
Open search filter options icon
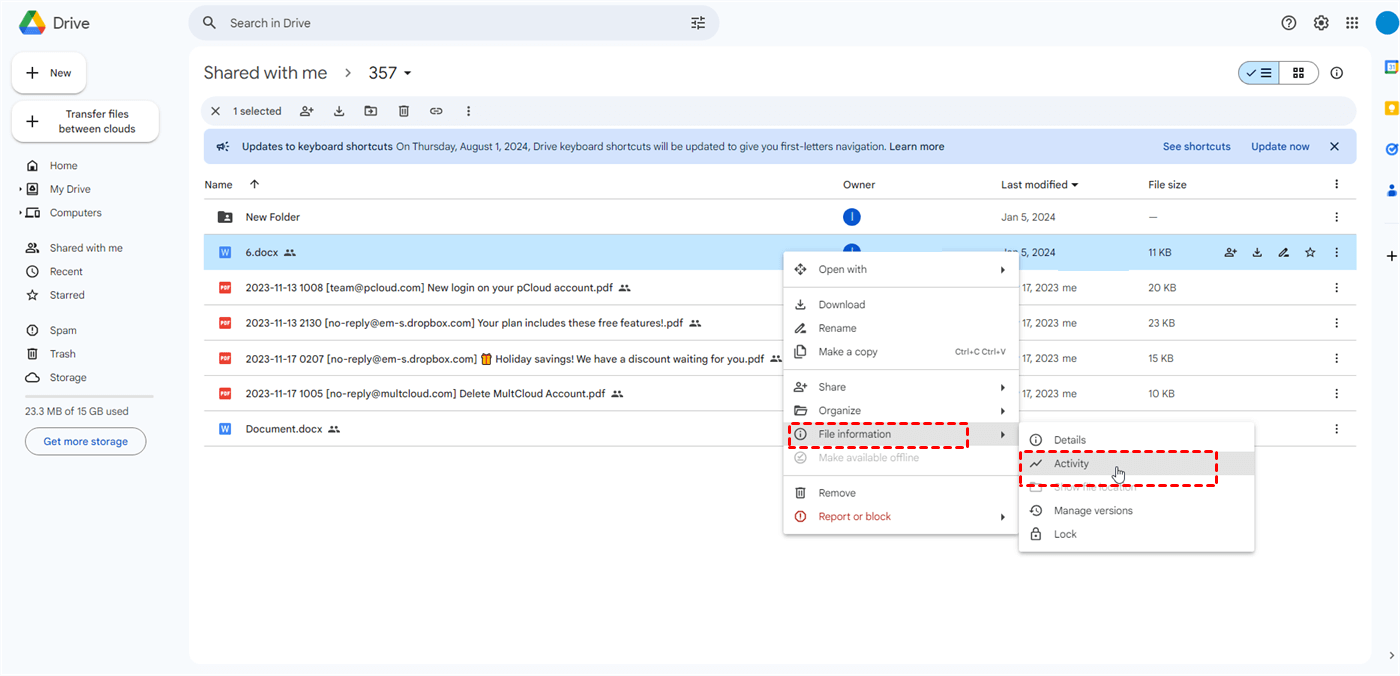coord(698,23)
